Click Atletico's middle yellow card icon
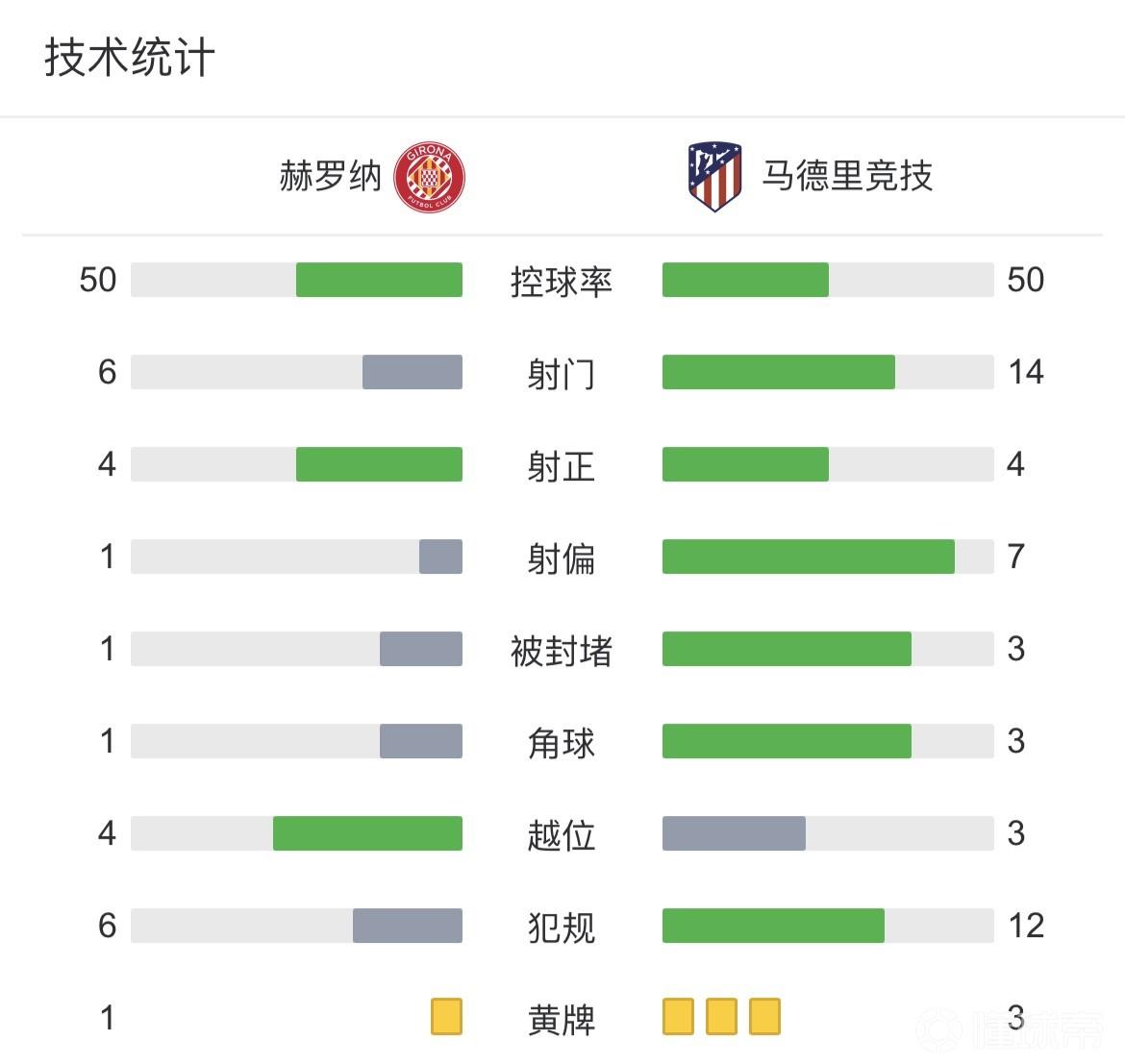The height and width of the screenshot is (1064, 1125). pyautogui.click(x=721, y=1017)
